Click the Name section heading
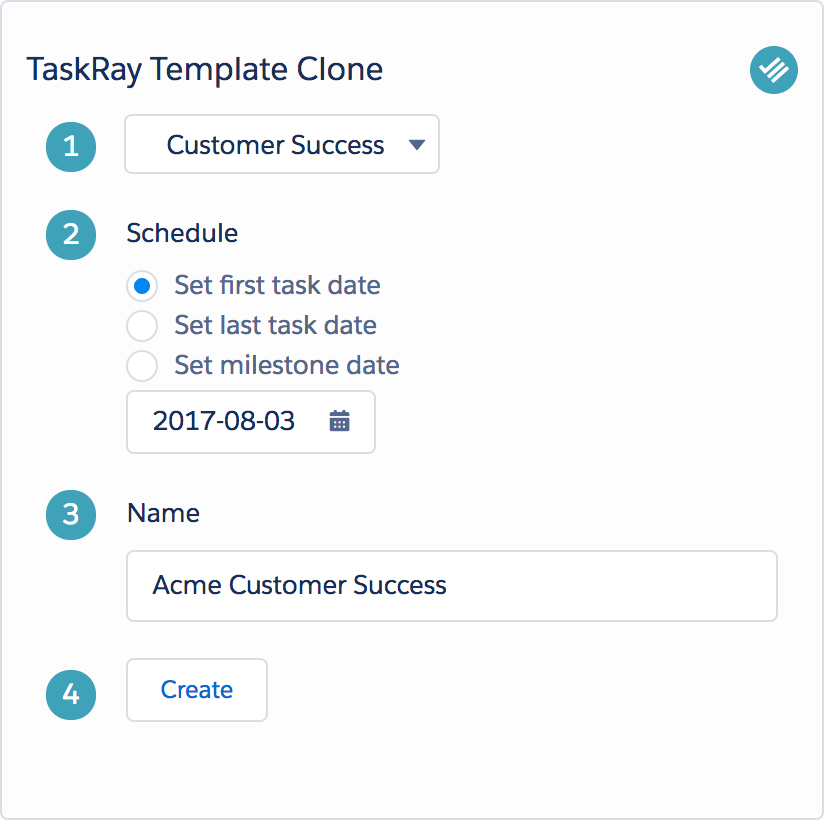 (x=163, y=512)
